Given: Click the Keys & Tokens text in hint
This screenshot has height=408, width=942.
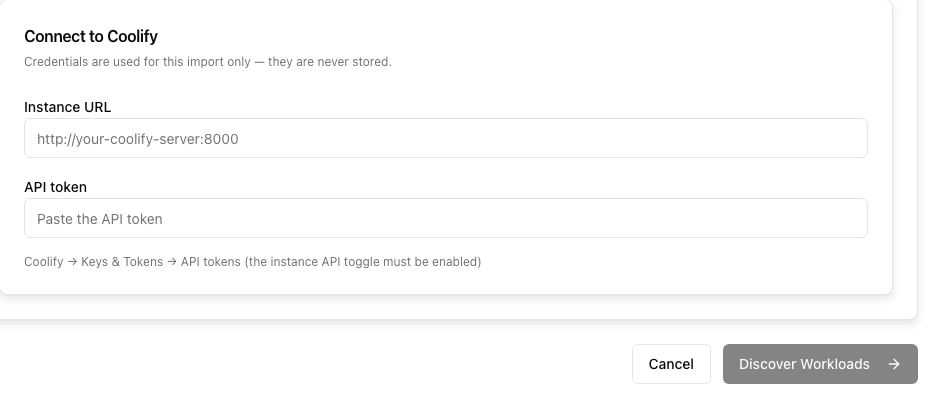Looking at the screenshot, I should point(122,262).
